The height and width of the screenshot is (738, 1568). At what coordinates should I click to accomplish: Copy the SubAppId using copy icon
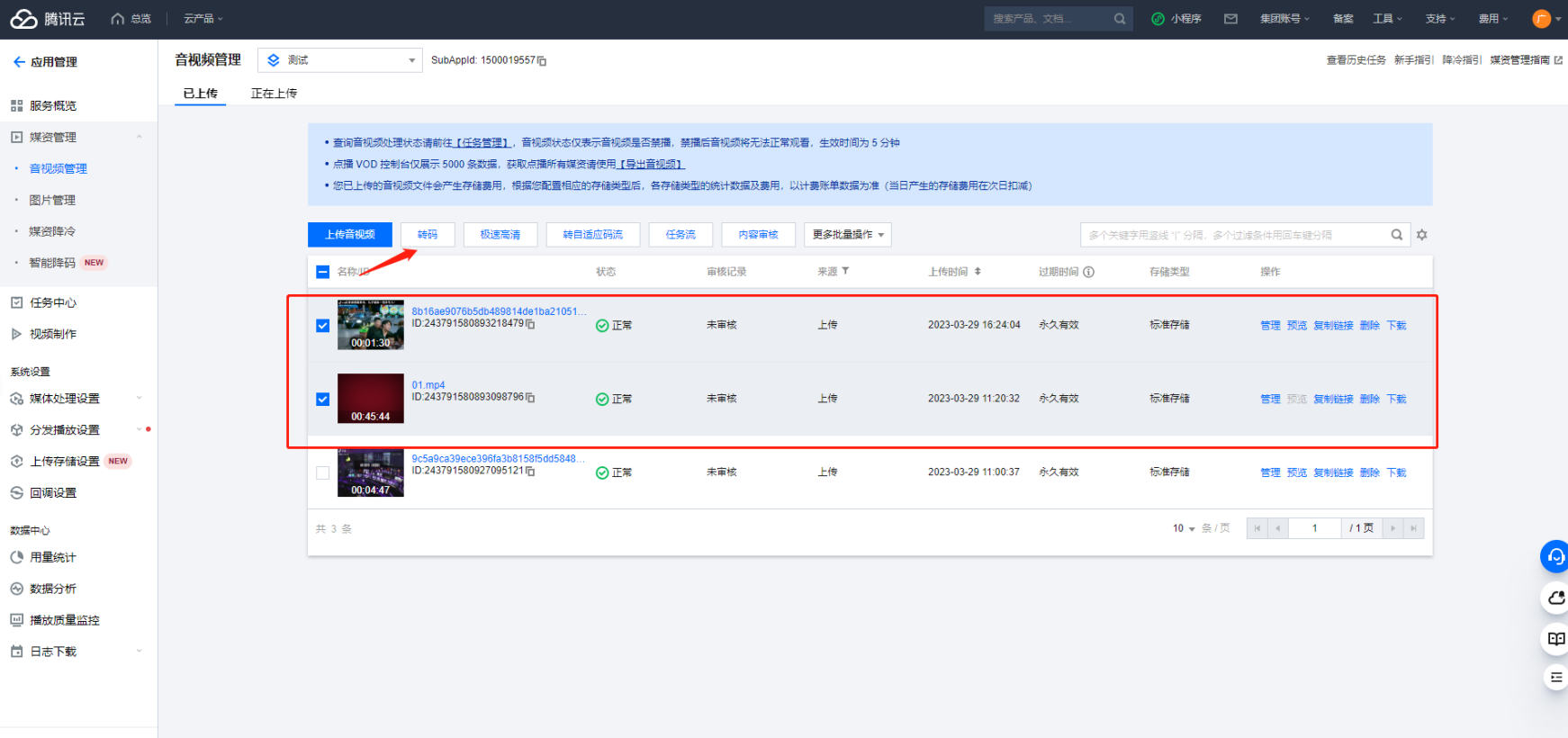pos(542,61)
